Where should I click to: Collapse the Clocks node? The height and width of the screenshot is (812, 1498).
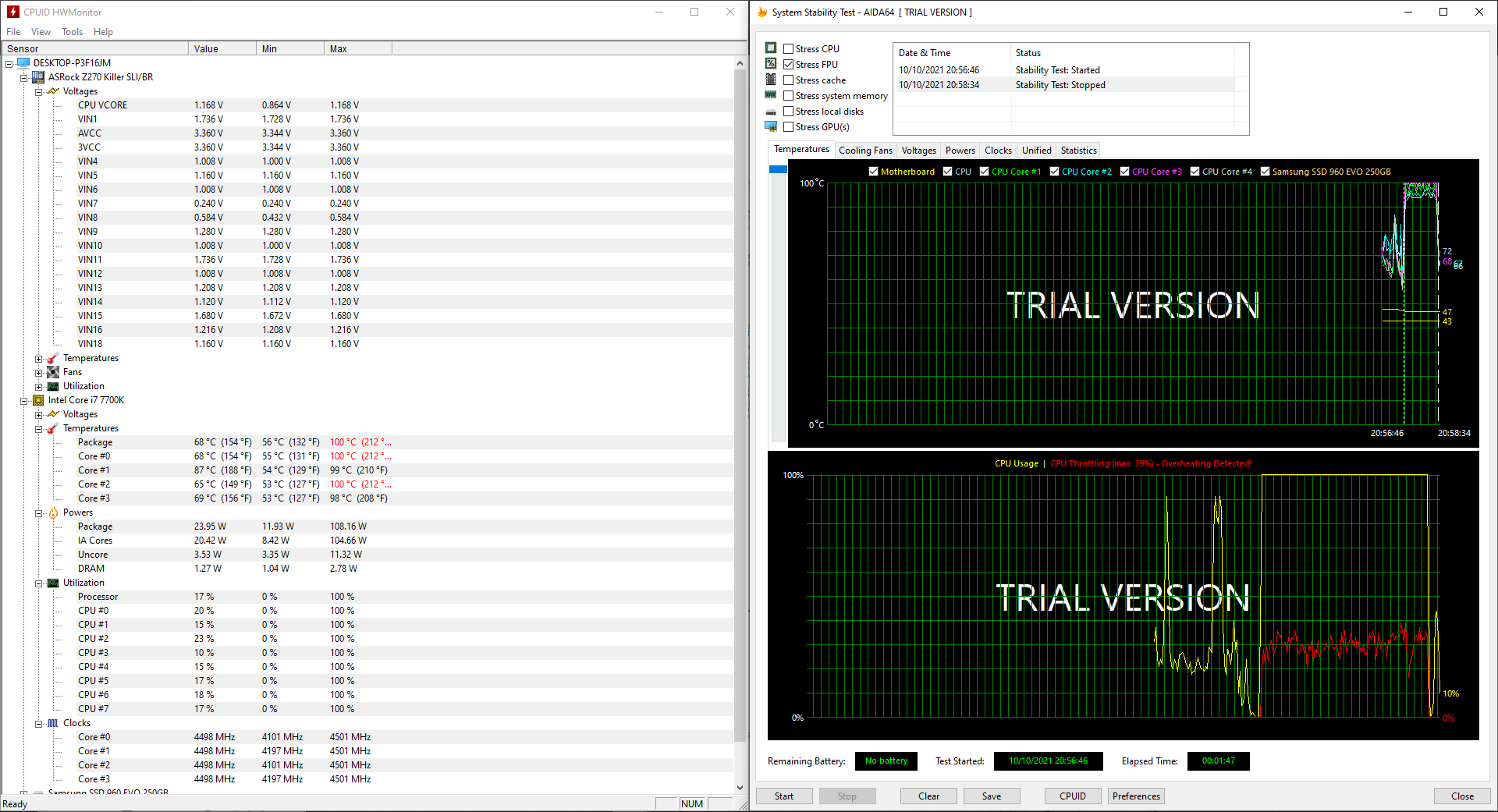click(38, 724)
